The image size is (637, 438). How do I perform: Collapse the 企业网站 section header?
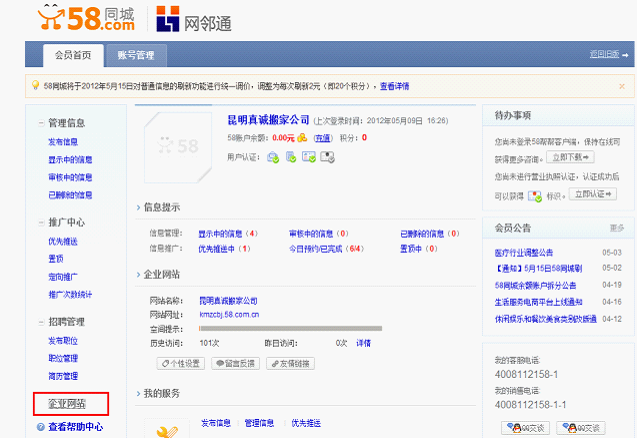138,274
